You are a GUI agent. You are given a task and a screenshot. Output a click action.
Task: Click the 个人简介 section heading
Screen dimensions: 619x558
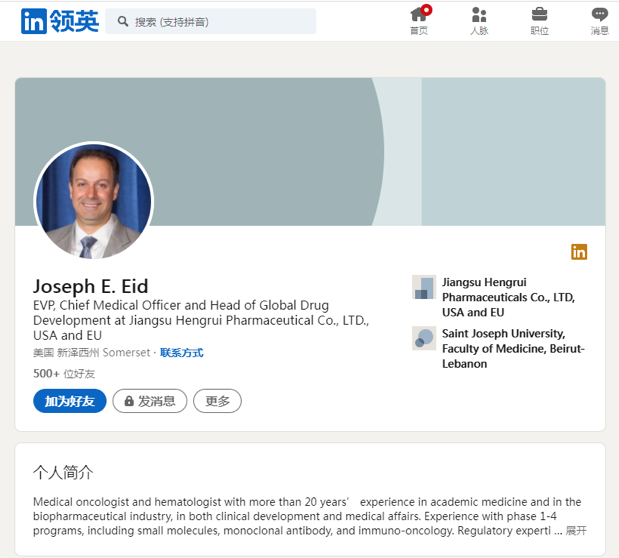(x=63, y=472)
